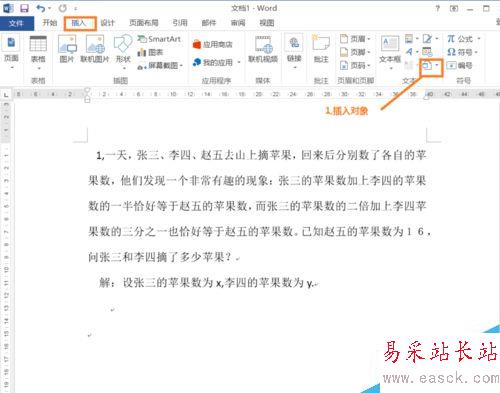Switch to the 邮件 (Mailings) tab
Image resolution: width=500 pixels, height=393 pixels.
tap(209, 23)
